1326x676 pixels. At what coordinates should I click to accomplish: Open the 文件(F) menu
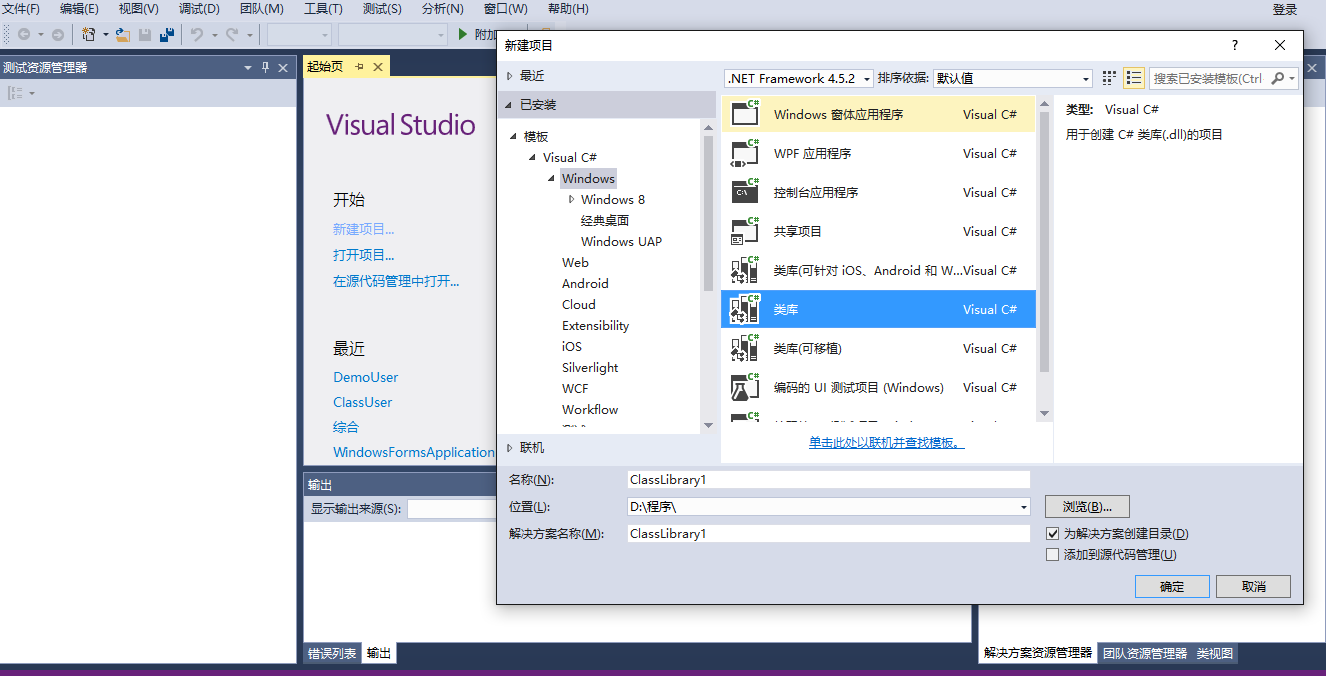20,9
